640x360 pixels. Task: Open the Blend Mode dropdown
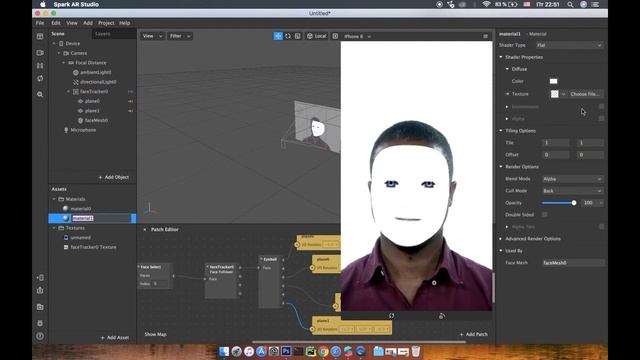tap(572, 179)
